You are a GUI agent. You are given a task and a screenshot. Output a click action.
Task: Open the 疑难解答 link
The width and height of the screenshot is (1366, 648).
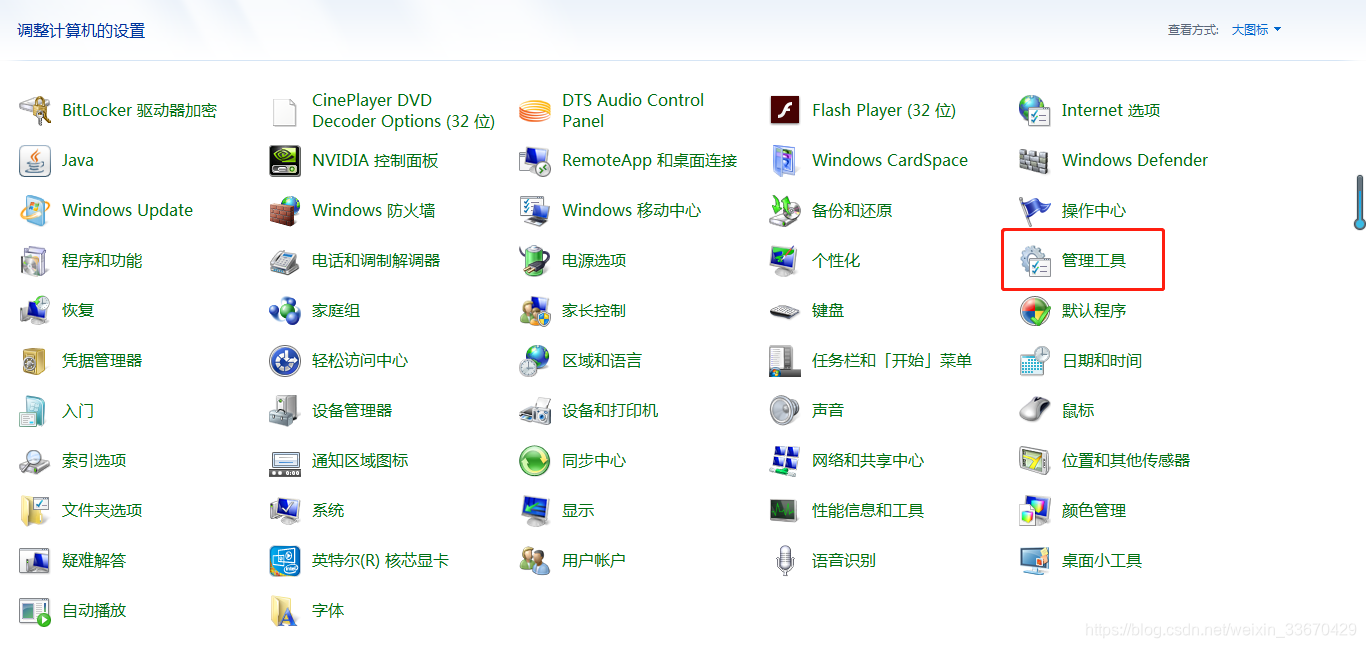pyautogui.click(x=94, y=560)
